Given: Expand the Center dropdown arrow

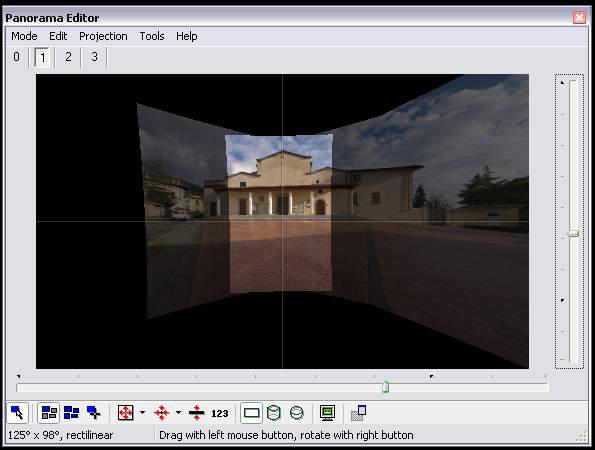Looking at the screenshot, I should pyautogui.click(x=178, y=412).
